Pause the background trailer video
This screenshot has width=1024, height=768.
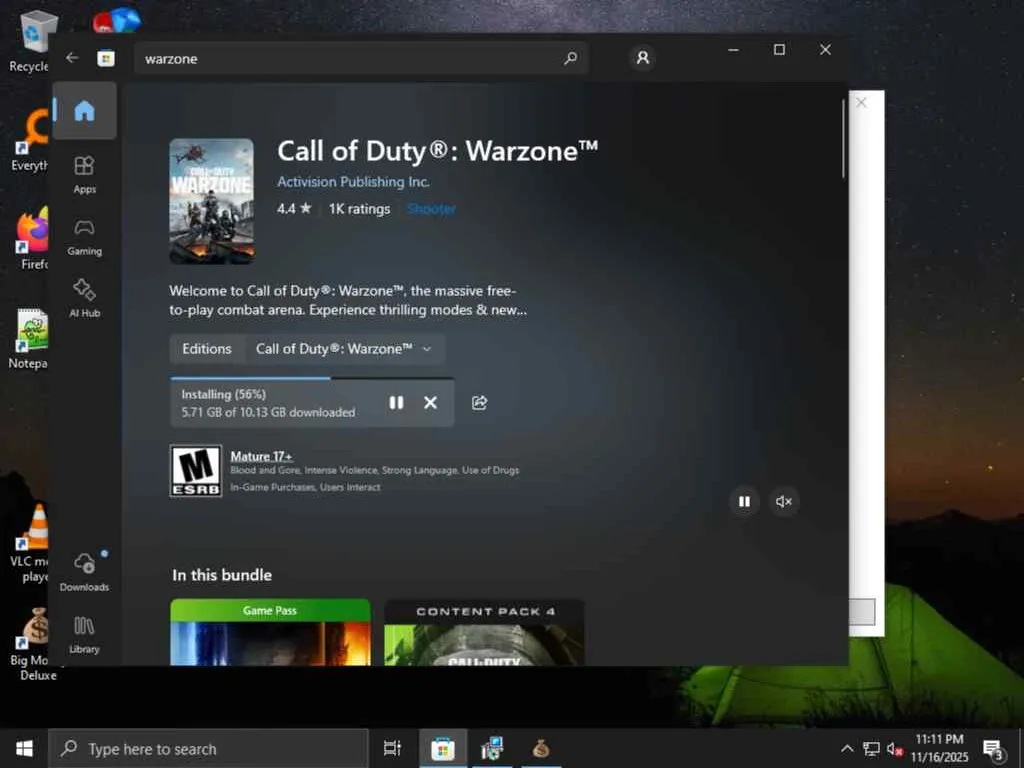click(x=744, y=502)
